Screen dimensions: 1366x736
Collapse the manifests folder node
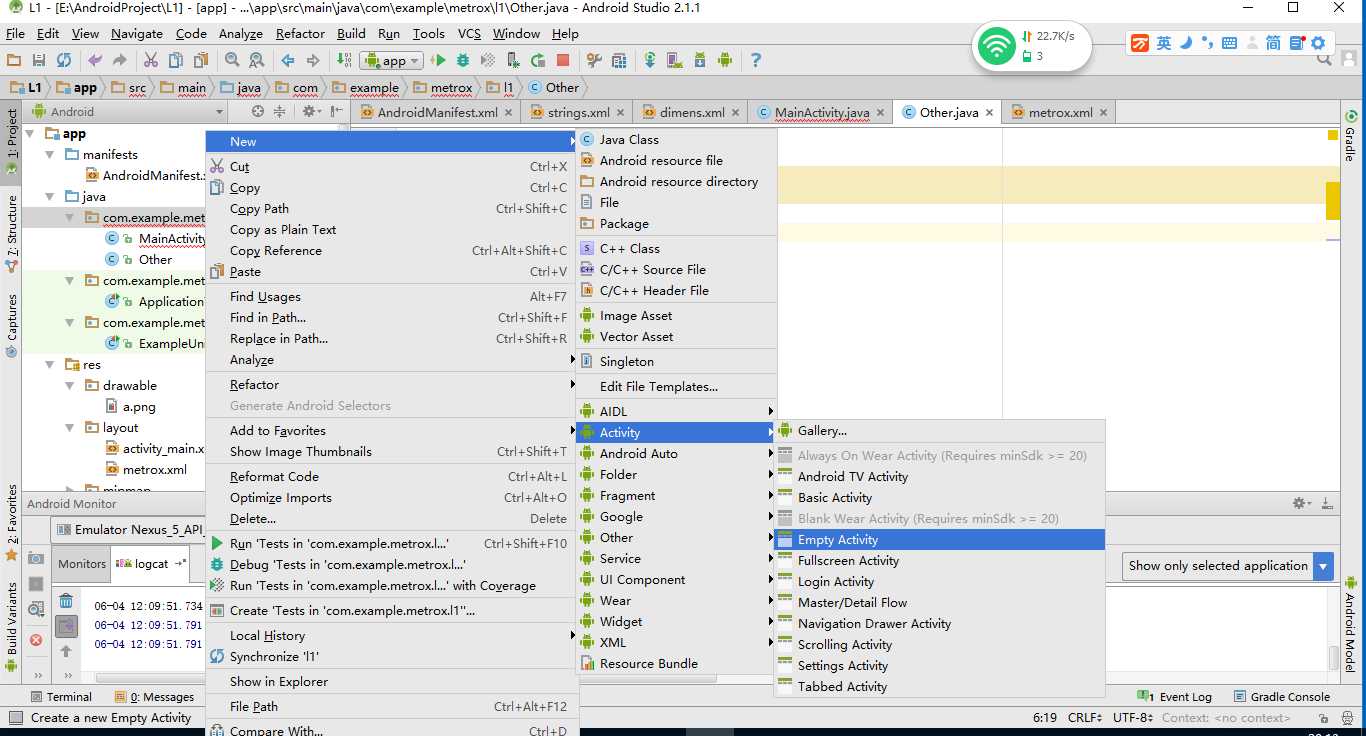pyautogui.click(x=50, y=154)
